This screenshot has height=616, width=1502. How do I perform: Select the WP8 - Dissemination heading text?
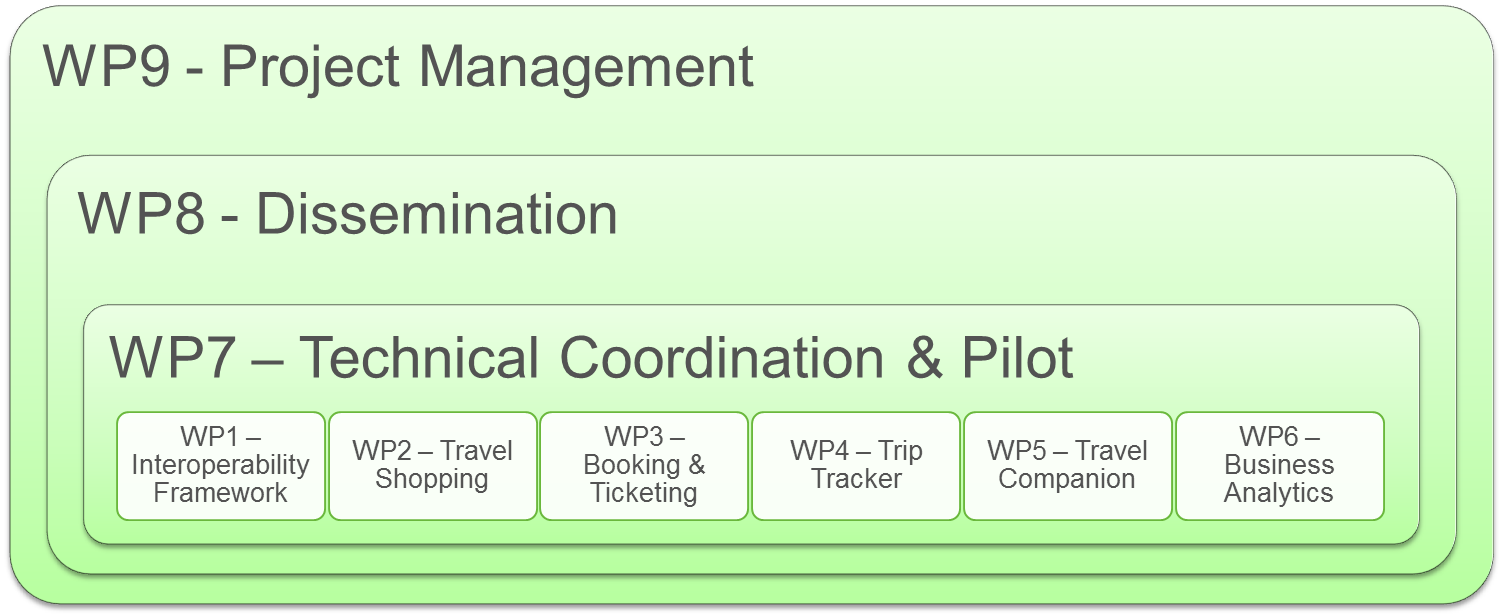348,214
